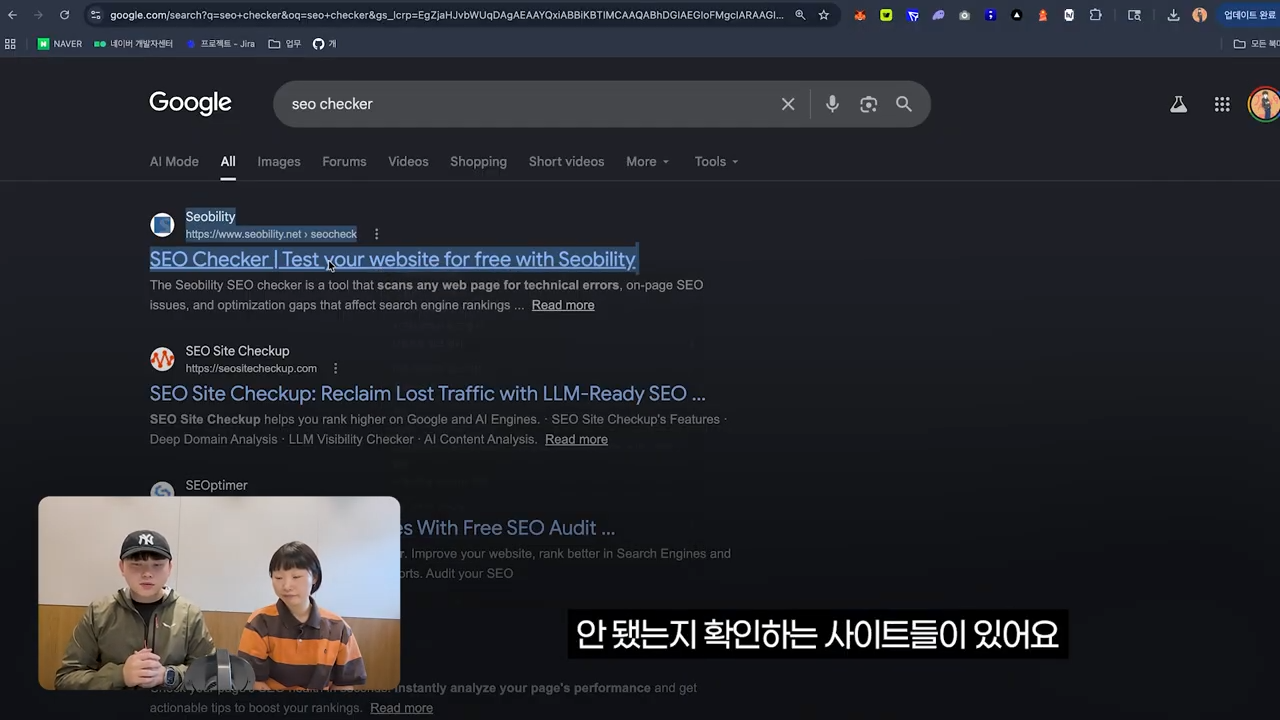Open the Chrome profile avatar
Viewport: 1280px width, 720px height.
(1200, 15)
